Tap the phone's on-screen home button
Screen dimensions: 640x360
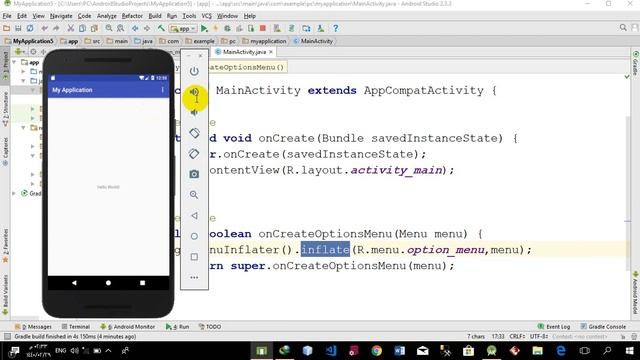click(108, 282)
